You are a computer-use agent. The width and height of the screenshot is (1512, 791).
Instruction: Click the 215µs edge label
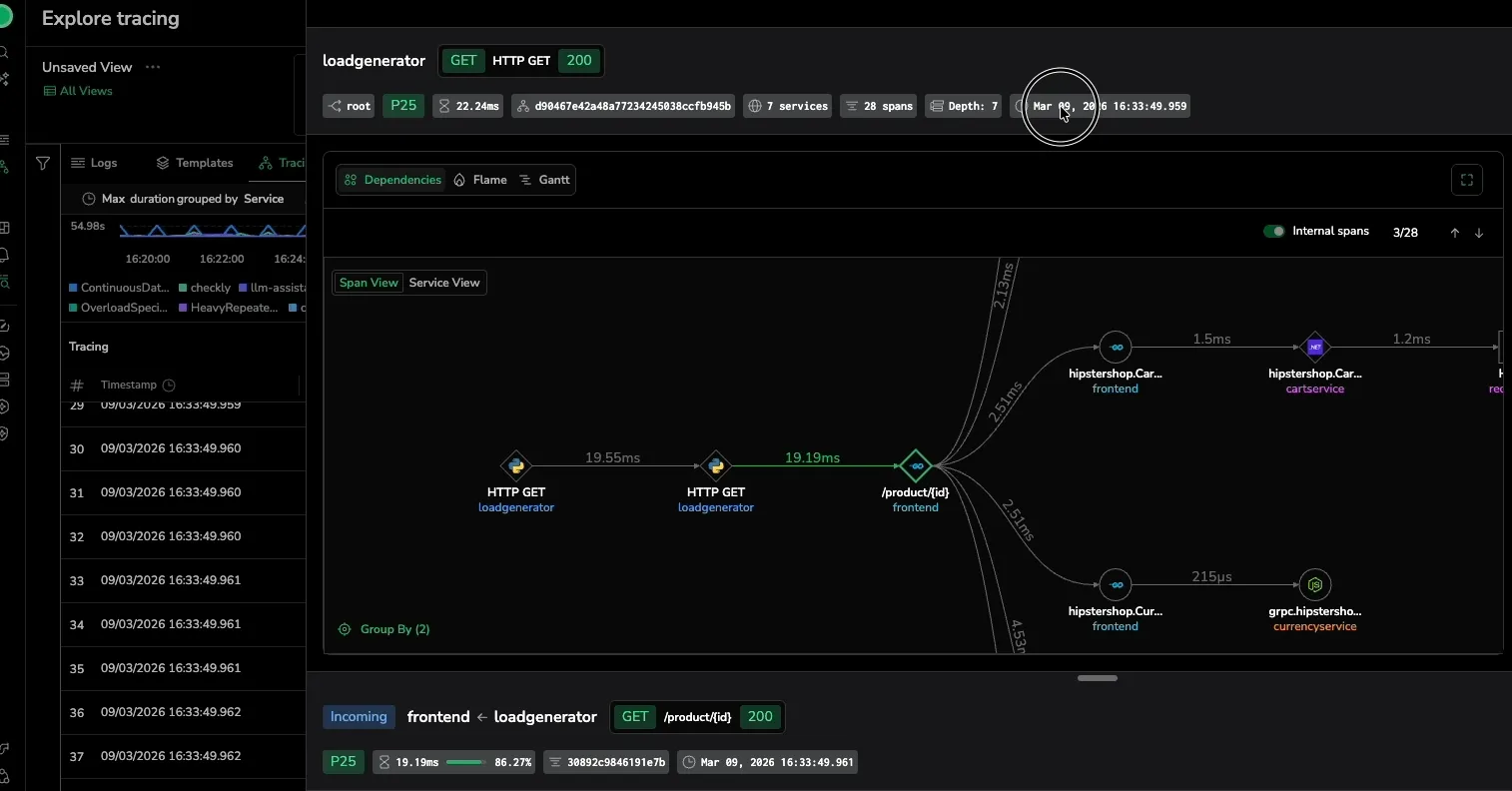[1211, 577]
